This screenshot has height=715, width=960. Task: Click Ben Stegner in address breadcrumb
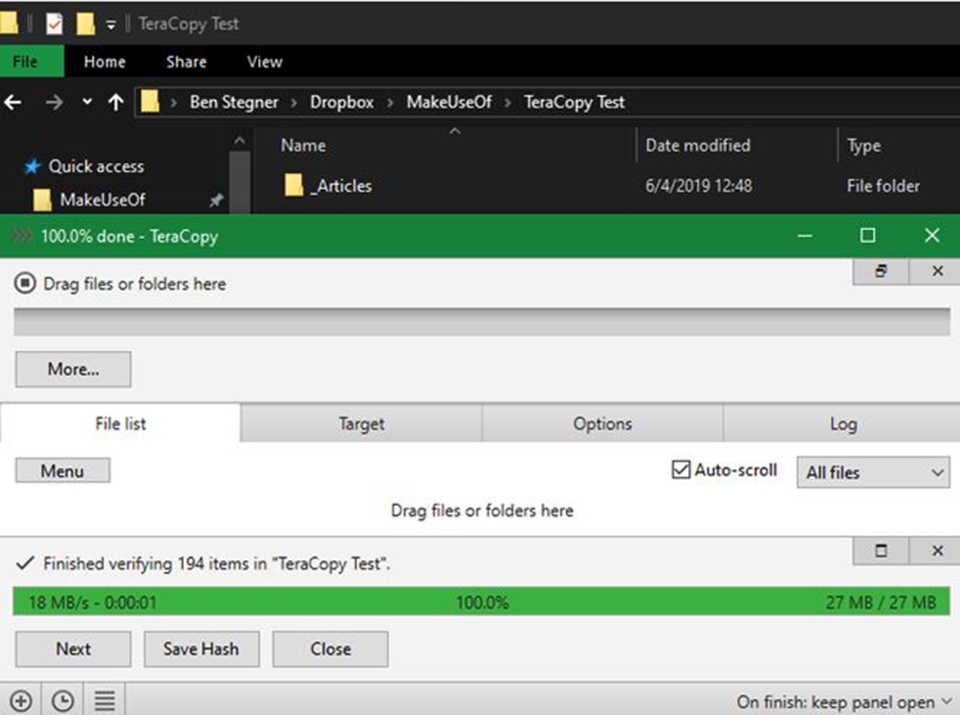[234, 102]
